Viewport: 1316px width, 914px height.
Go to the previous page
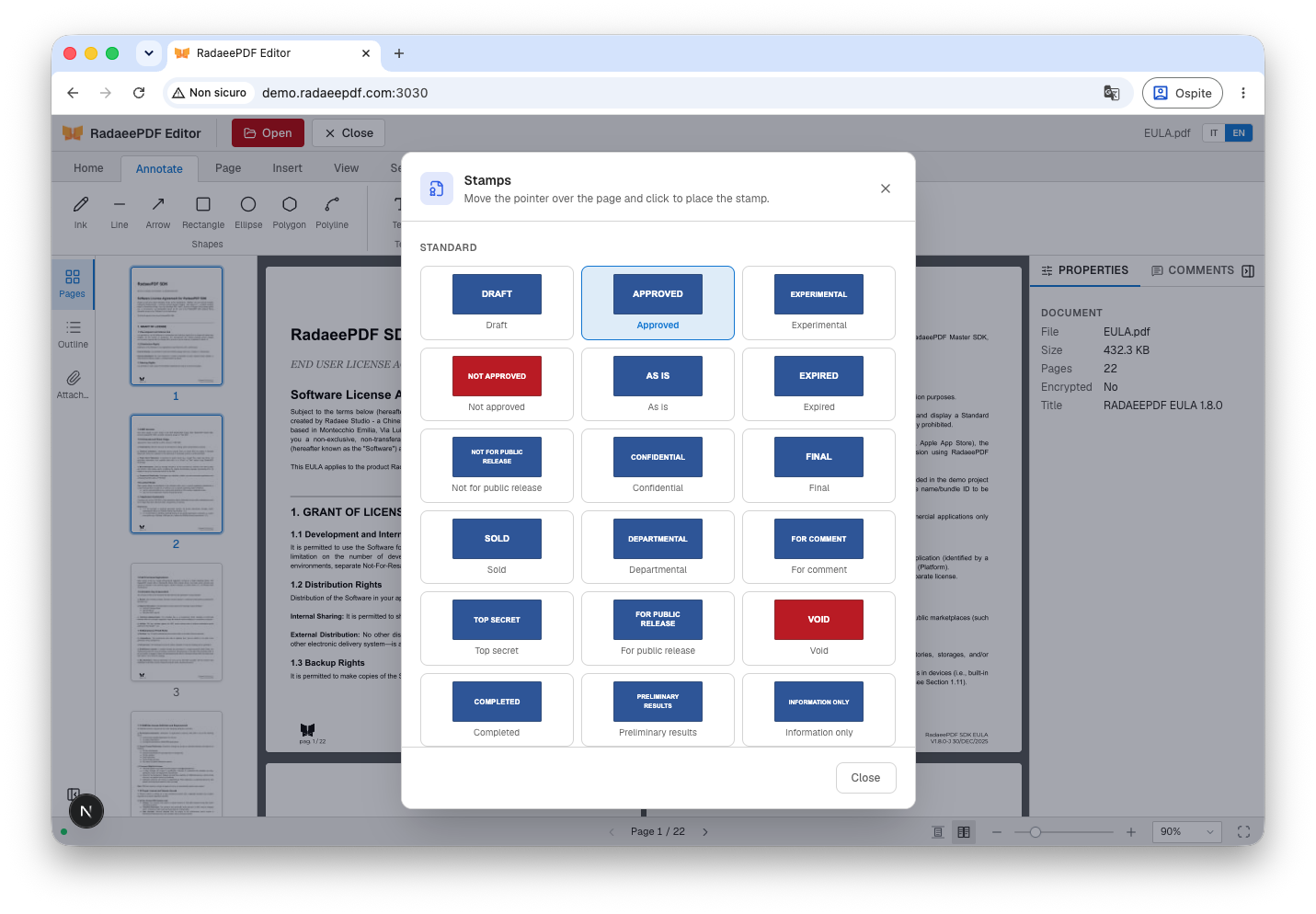612,832
